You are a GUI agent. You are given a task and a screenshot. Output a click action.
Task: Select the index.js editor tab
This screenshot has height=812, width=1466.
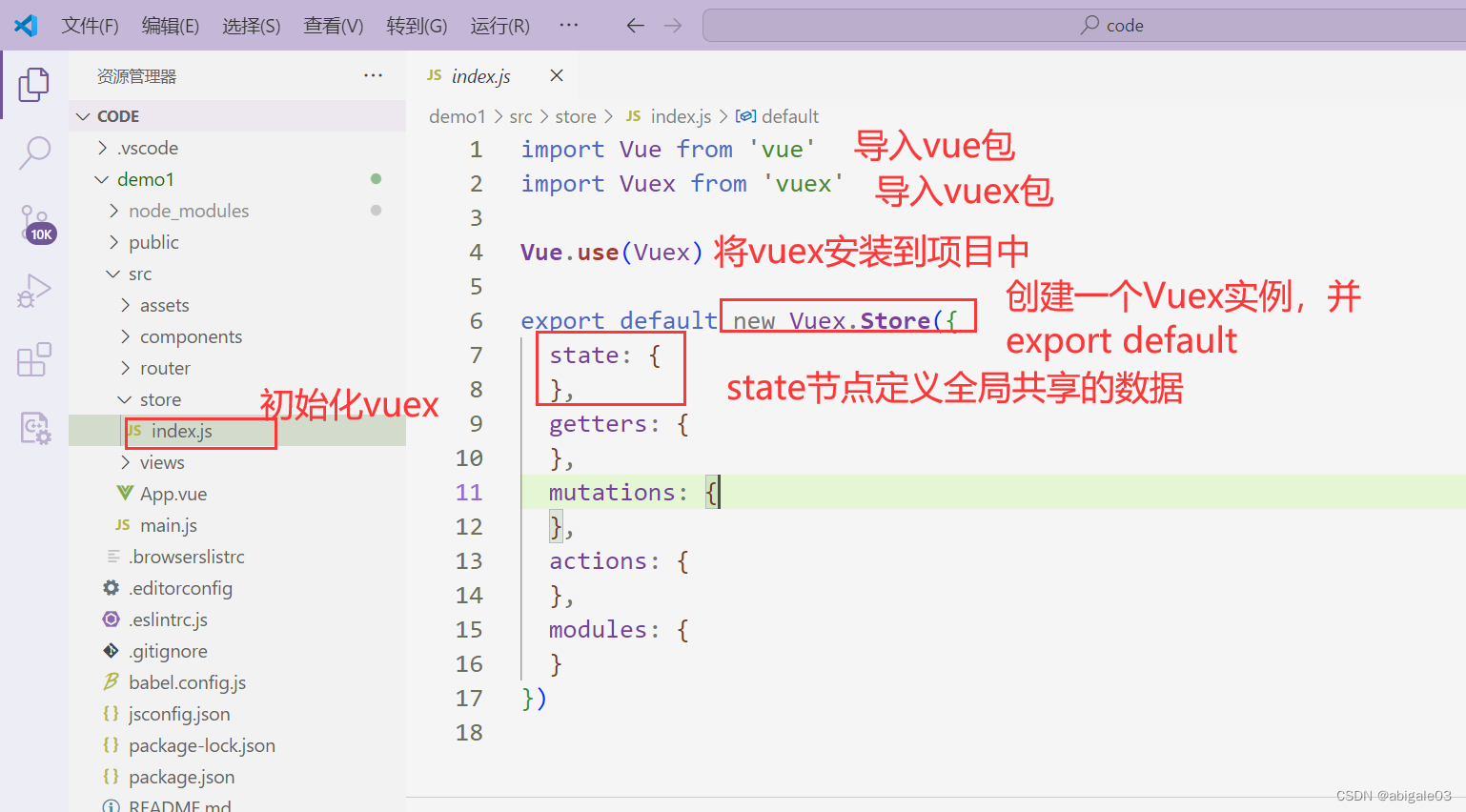480,75
